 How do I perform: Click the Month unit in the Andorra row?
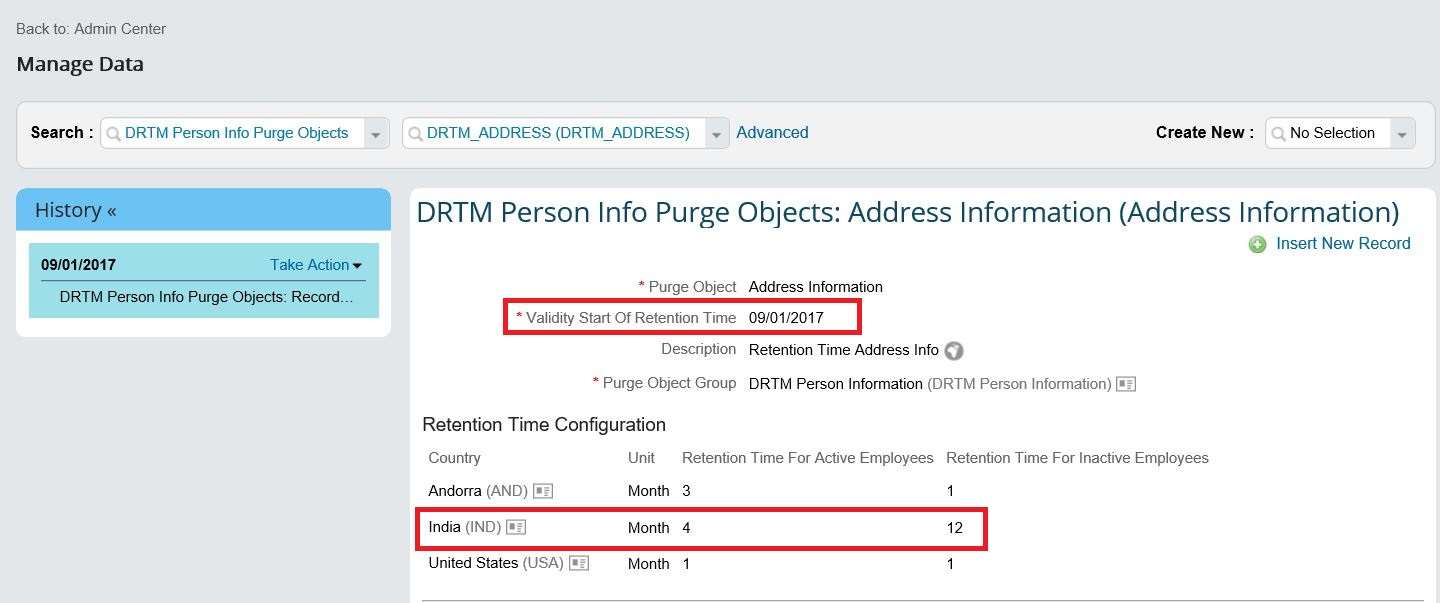(x=648, y=491)
